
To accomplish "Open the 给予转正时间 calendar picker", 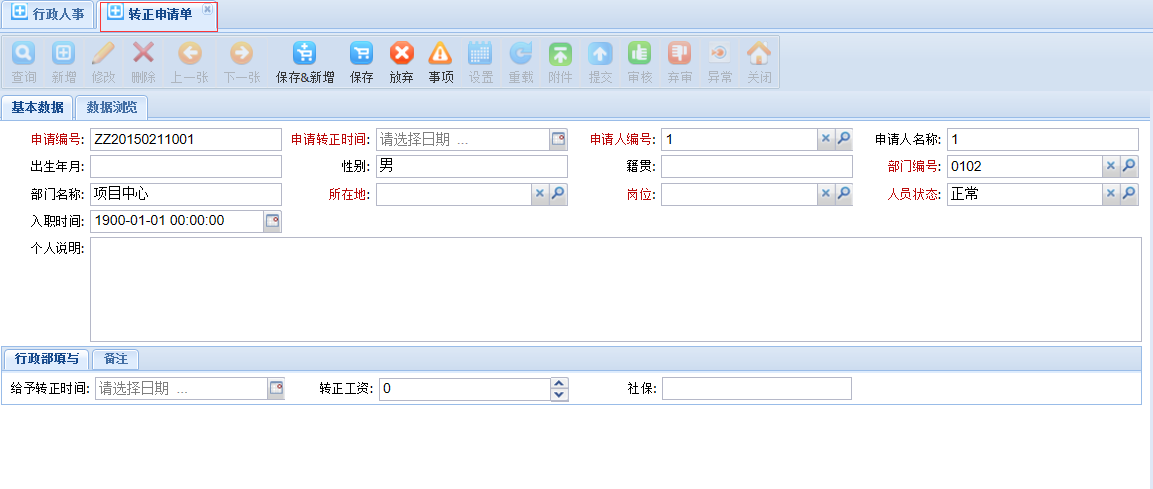I will pyautogui.click(x=276, y=388).
